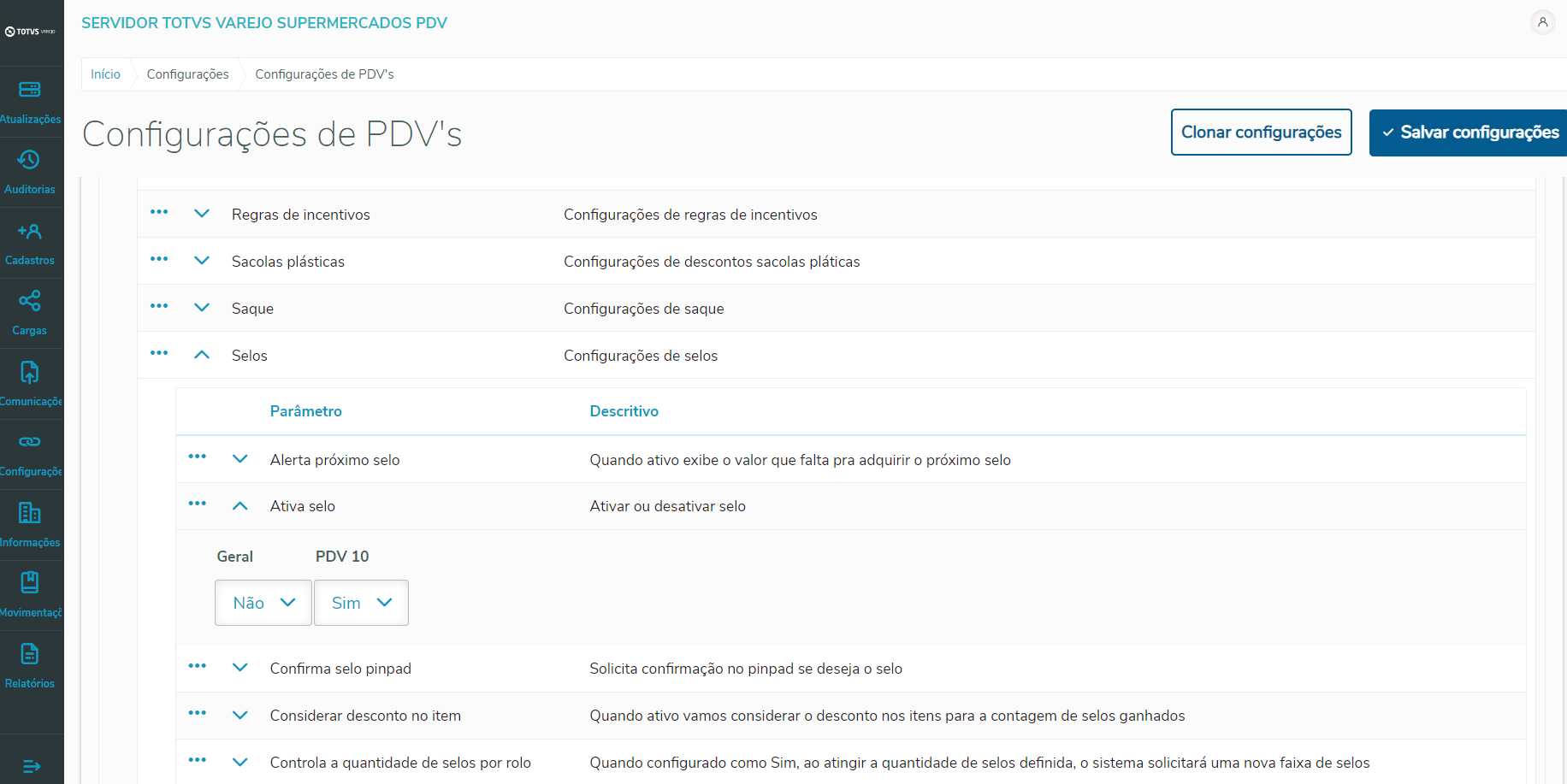Expand Saque group
Screen dimensions: 1567x784
pos(202,308)
